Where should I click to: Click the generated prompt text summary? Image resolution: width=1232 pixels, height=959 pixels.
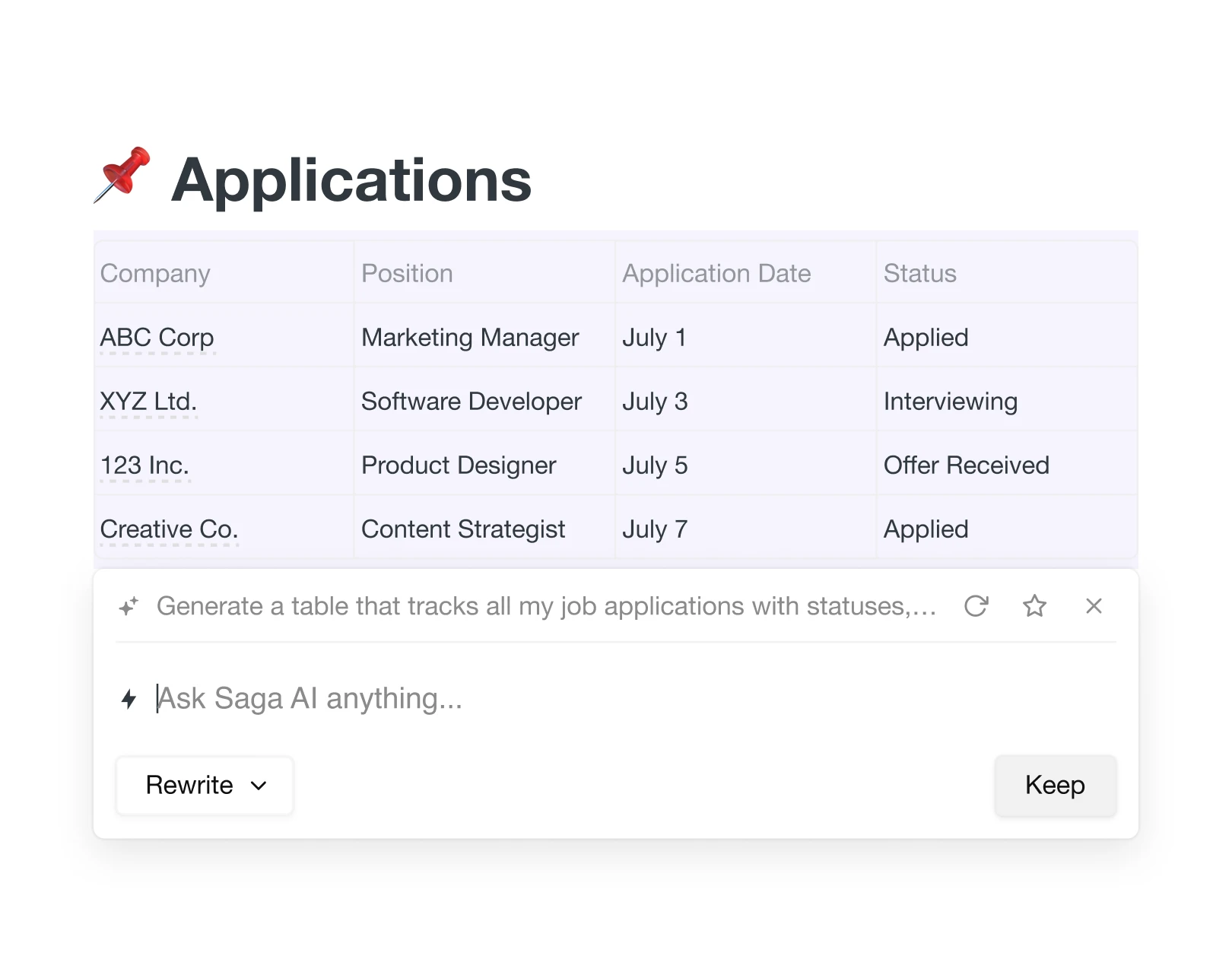545,606
